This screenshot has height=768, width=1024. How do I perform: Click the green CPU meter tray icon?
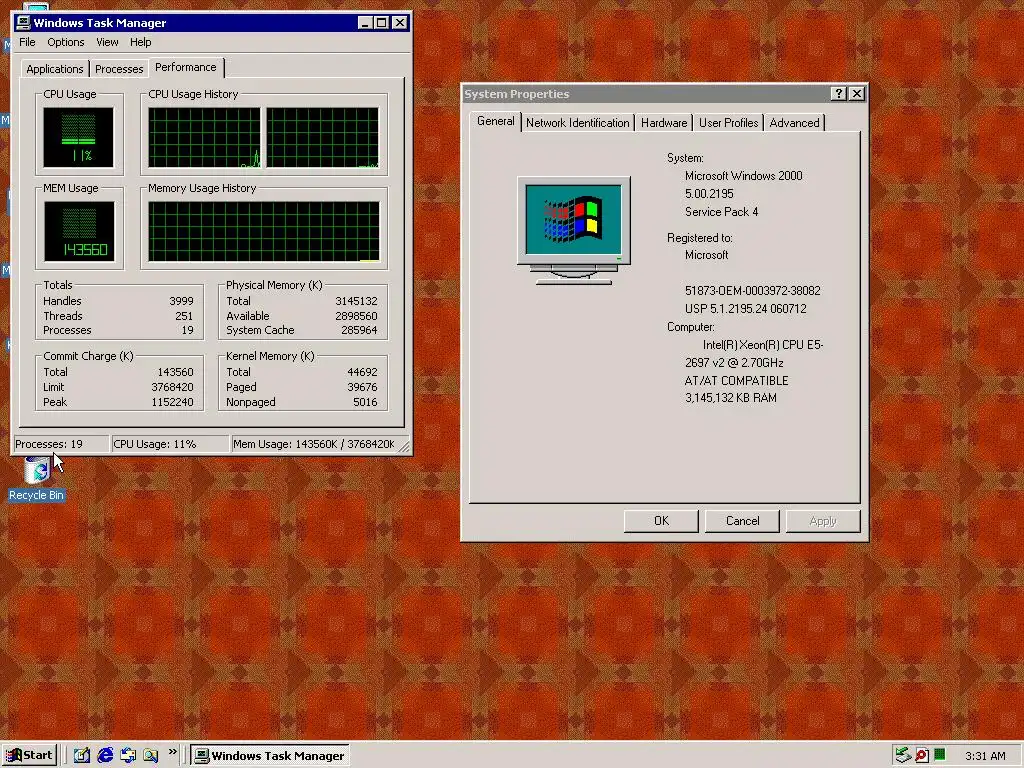940,755
